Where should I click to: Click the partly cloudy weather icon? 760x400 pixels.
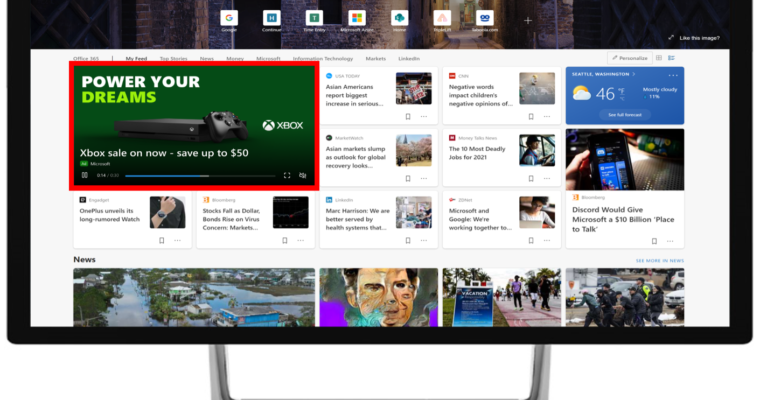coord(581,93)
